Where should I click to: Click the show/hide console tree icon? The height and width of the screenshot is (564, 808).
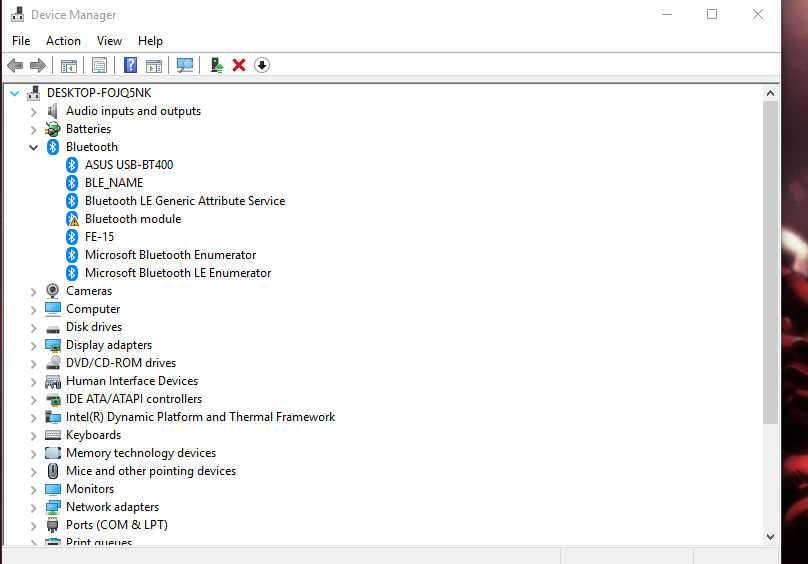click(x=69, y=65)
